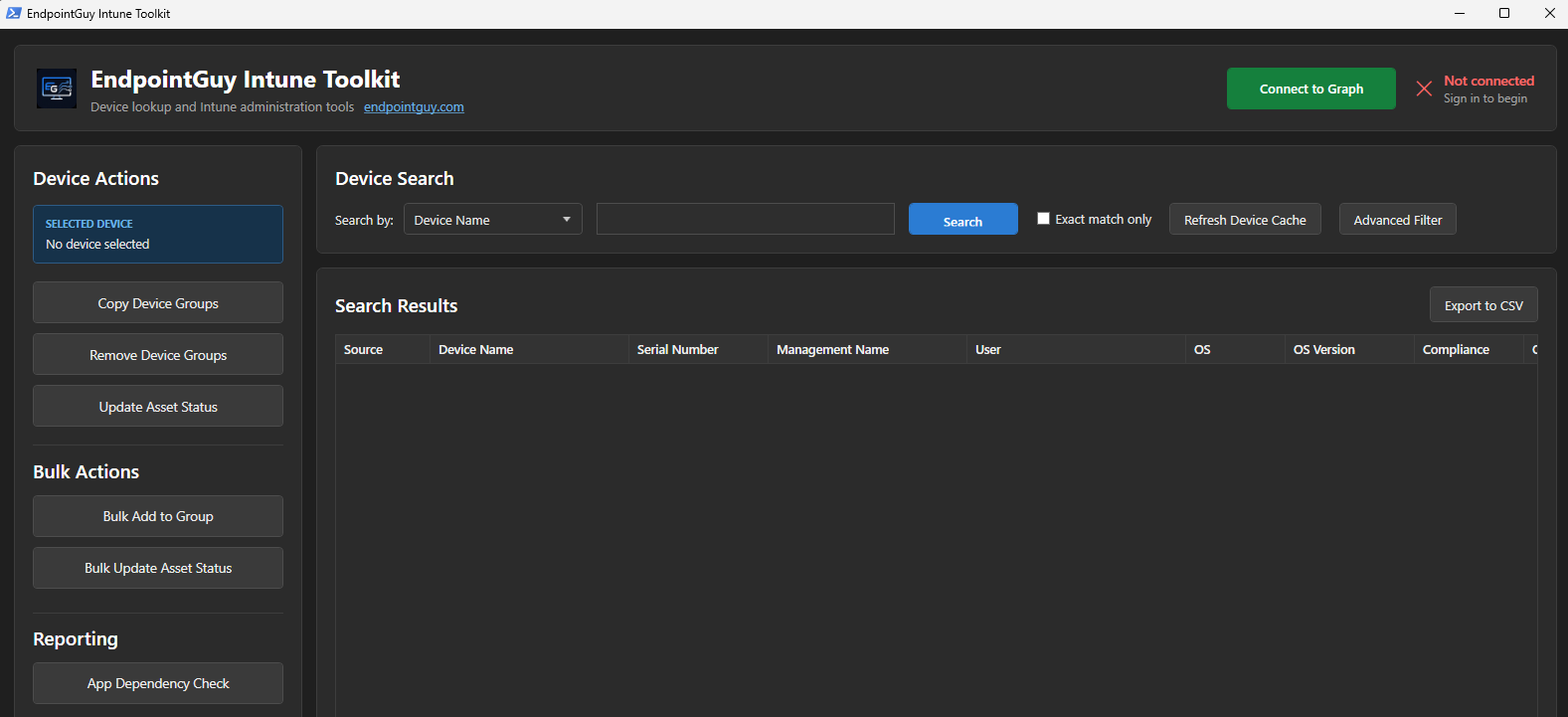Minimize the EndpointGuy Intune Toolkit window
Image resolution: width=1568 pixels, height=717 pixels.
[x=1460, y=13]
